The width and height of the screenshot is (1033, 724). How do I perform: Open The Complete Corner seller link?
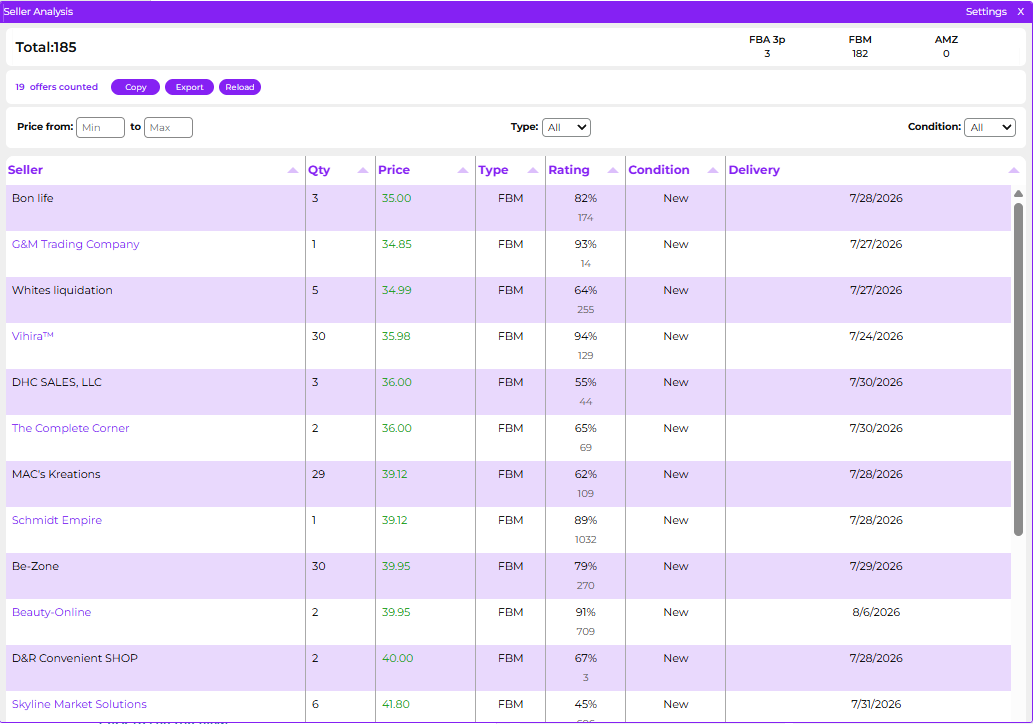(70, 428)
